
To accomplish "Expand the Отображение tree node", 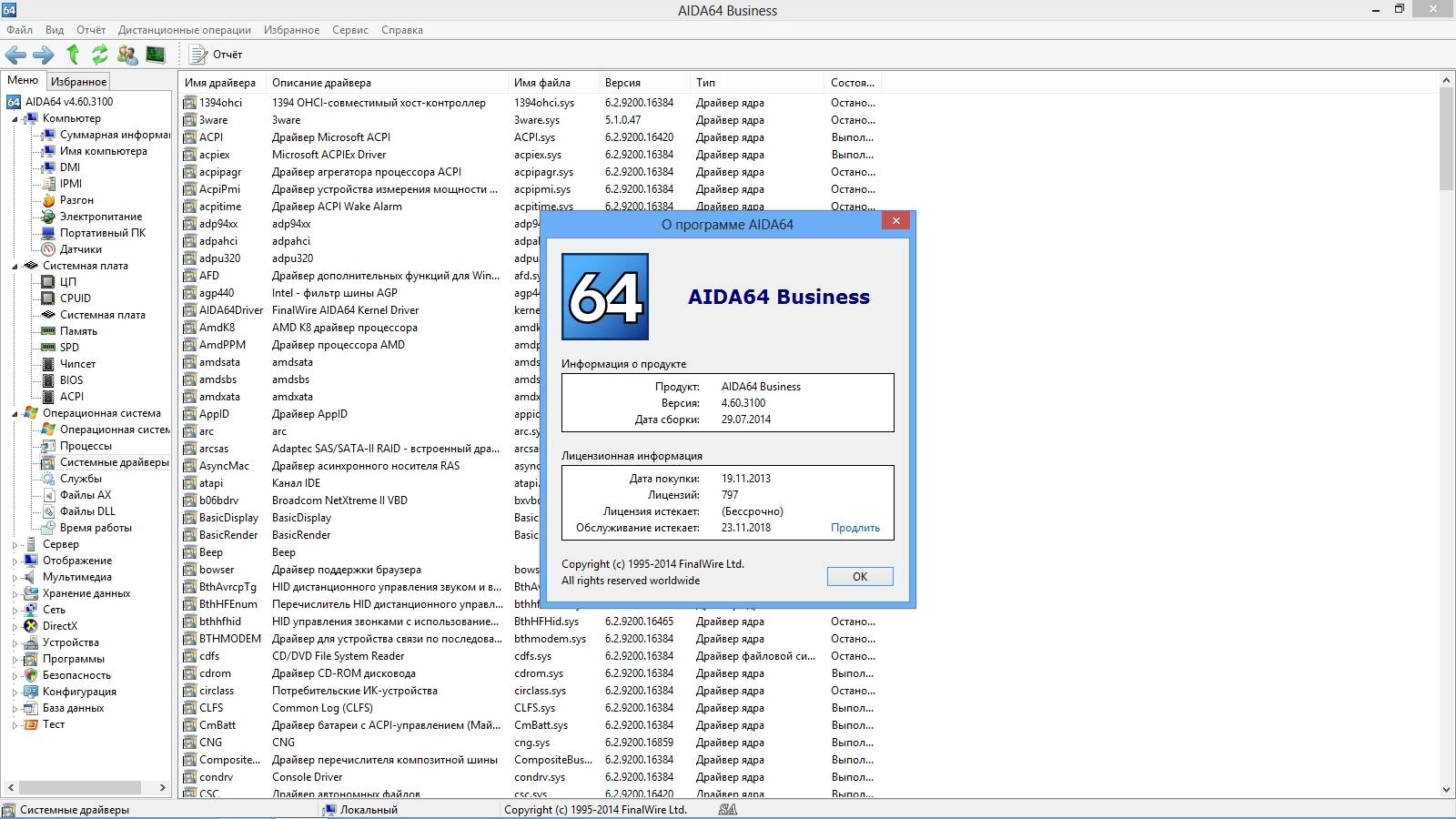I will (15, 561).
